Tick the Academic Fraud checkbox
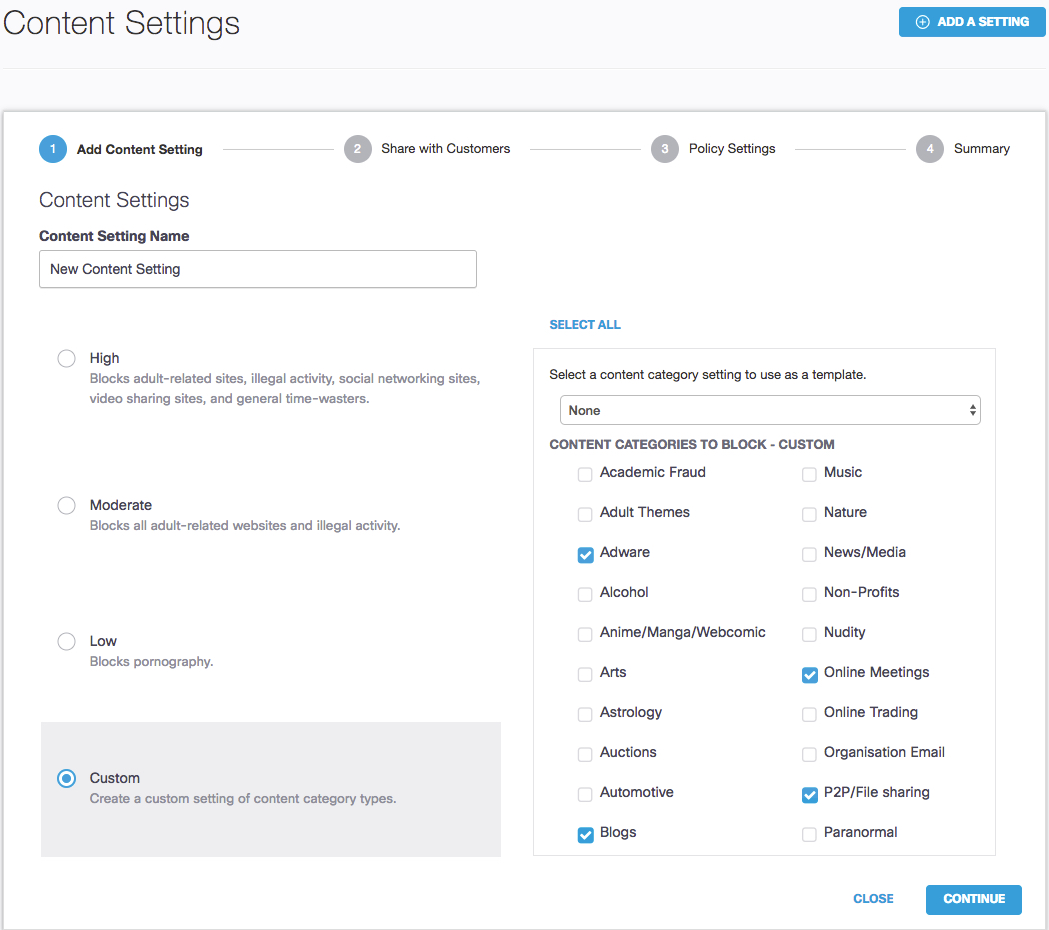The image size is (1049, 930). [x=586, y=475]
